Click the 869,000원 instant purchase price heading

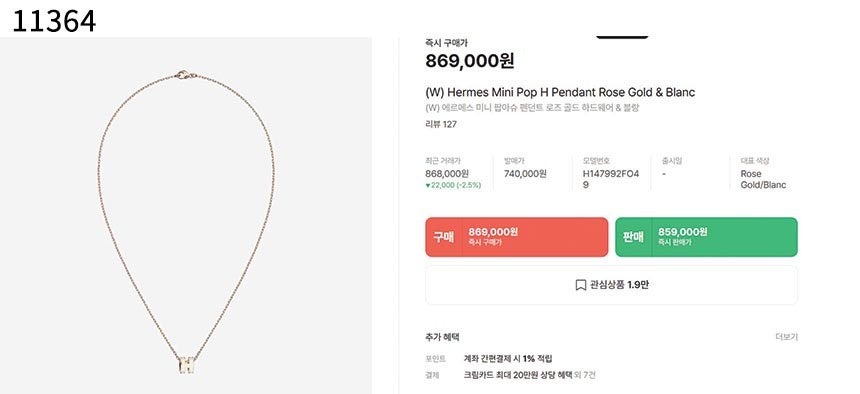[469, 61]
